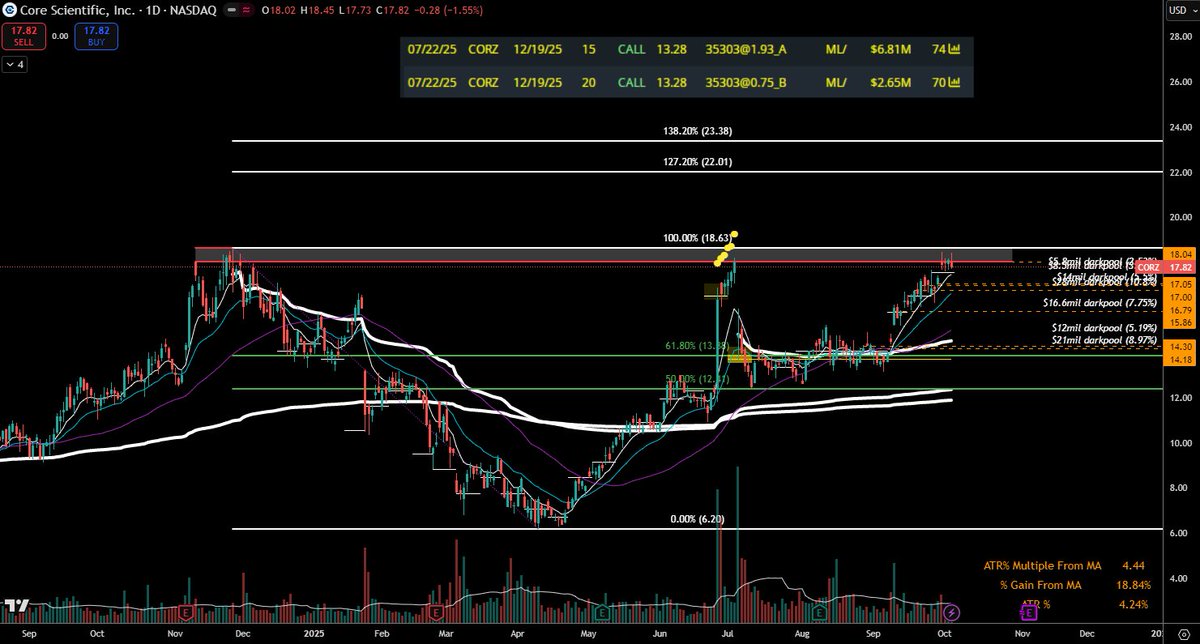
Task: Click the $6.81M premium value in flow table
Action: coord(889,48)
